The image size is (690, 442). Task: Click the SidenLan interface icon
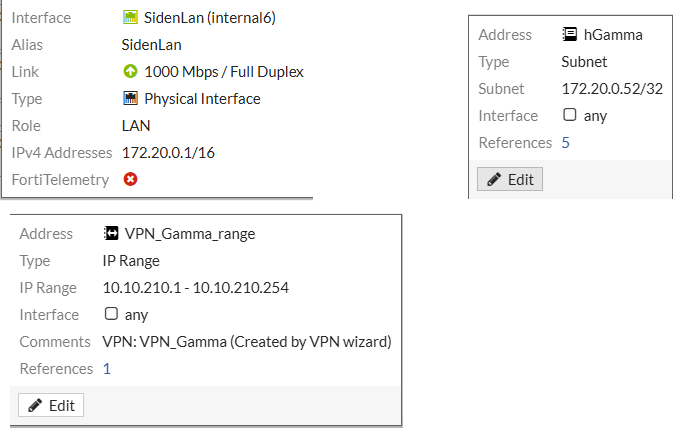[x=130, y=18]
